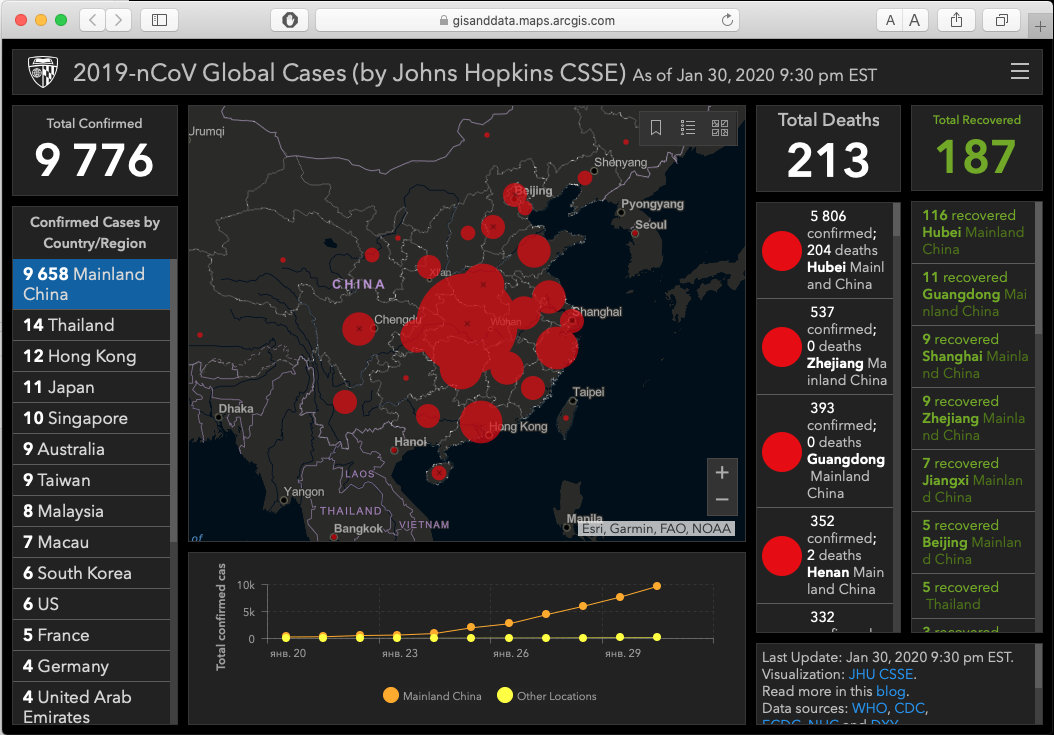Screen dimensions: 1054x735
Task: Toggle Other Locations series in chart legend
Action: (x=546, y=696)
